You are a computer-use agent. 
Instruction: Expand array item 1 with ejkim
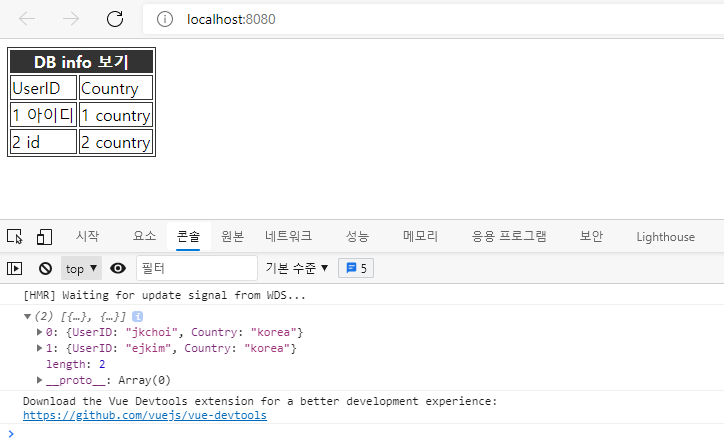click(39, 348)
